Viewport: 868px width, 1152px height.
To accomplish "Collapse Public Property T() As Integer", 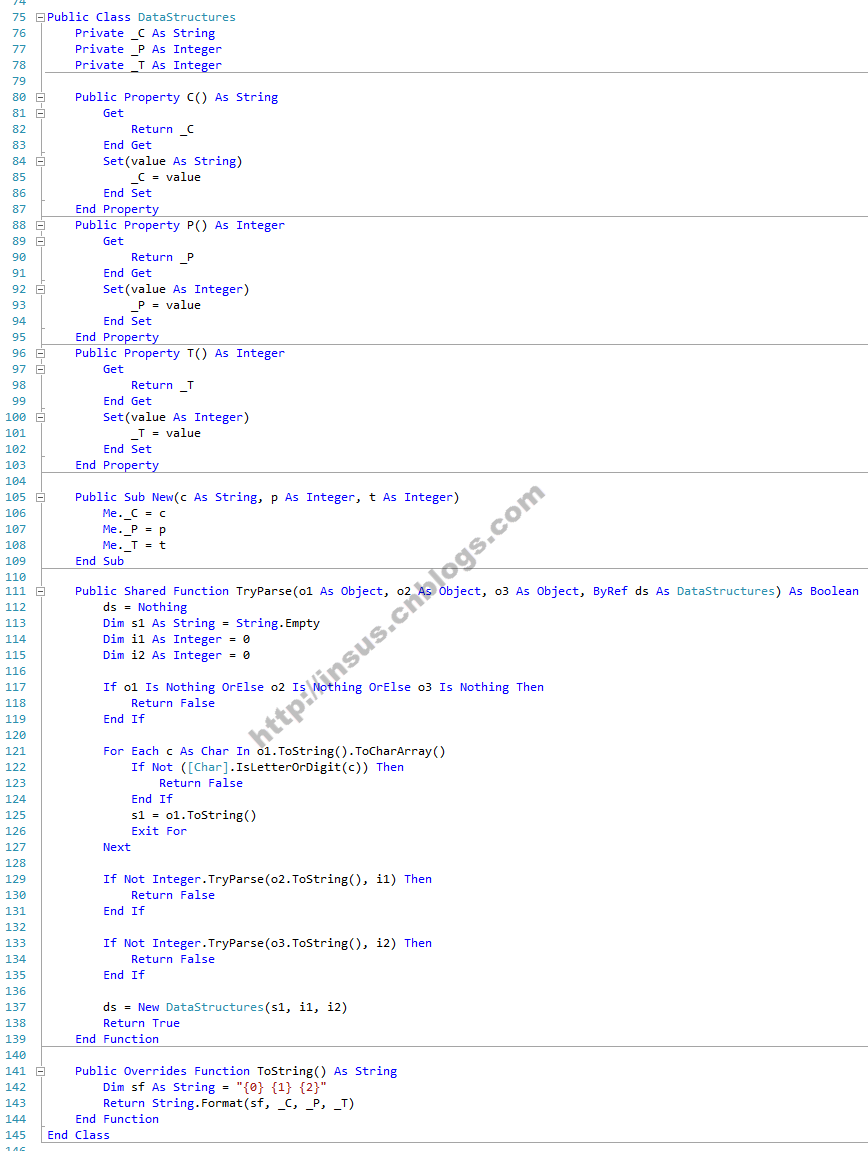I will tap(40, 353).
